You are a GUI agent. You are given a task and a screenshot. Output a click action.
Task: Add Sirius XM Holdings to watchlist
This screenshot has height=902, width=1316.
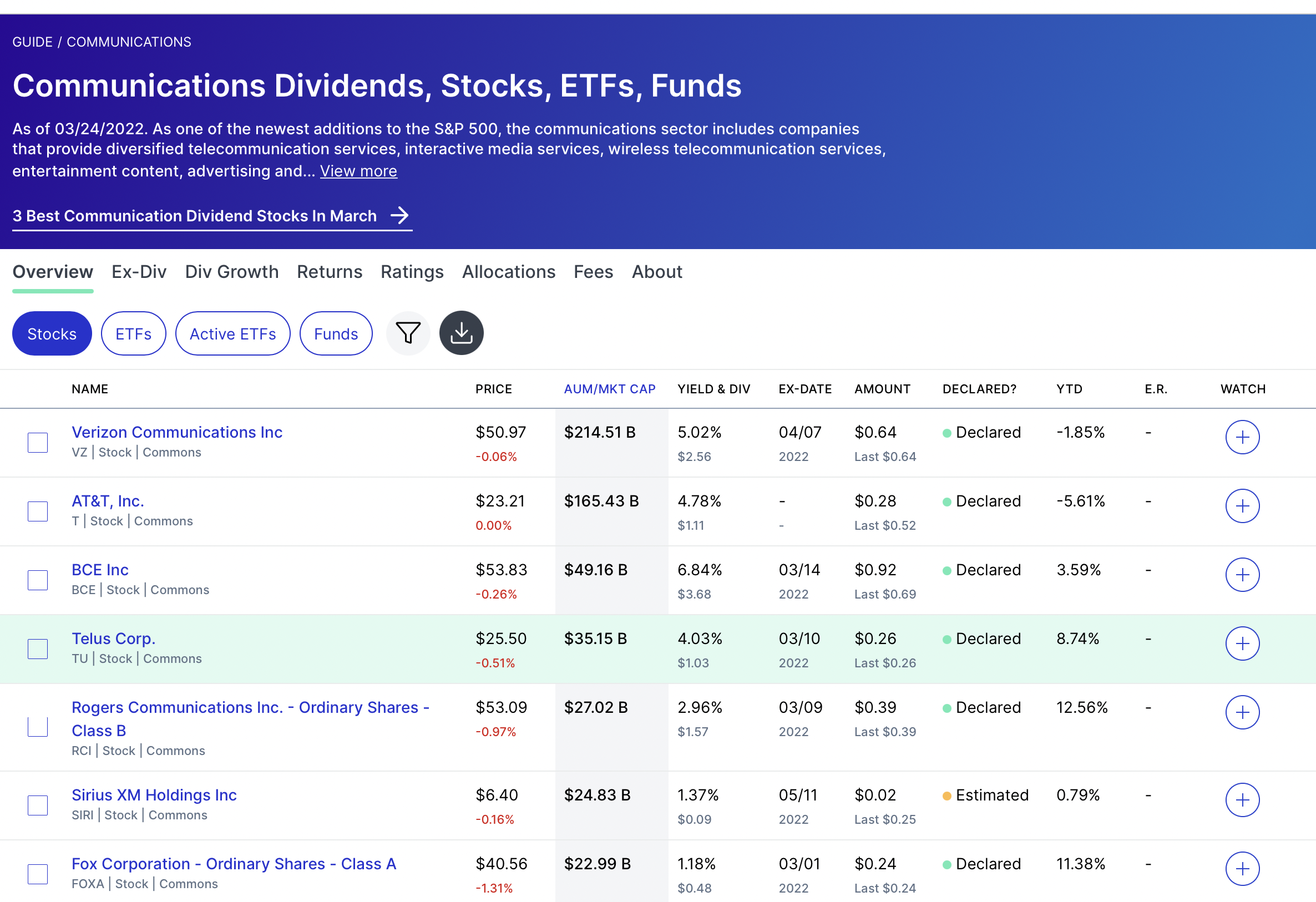click(1242, 800)
